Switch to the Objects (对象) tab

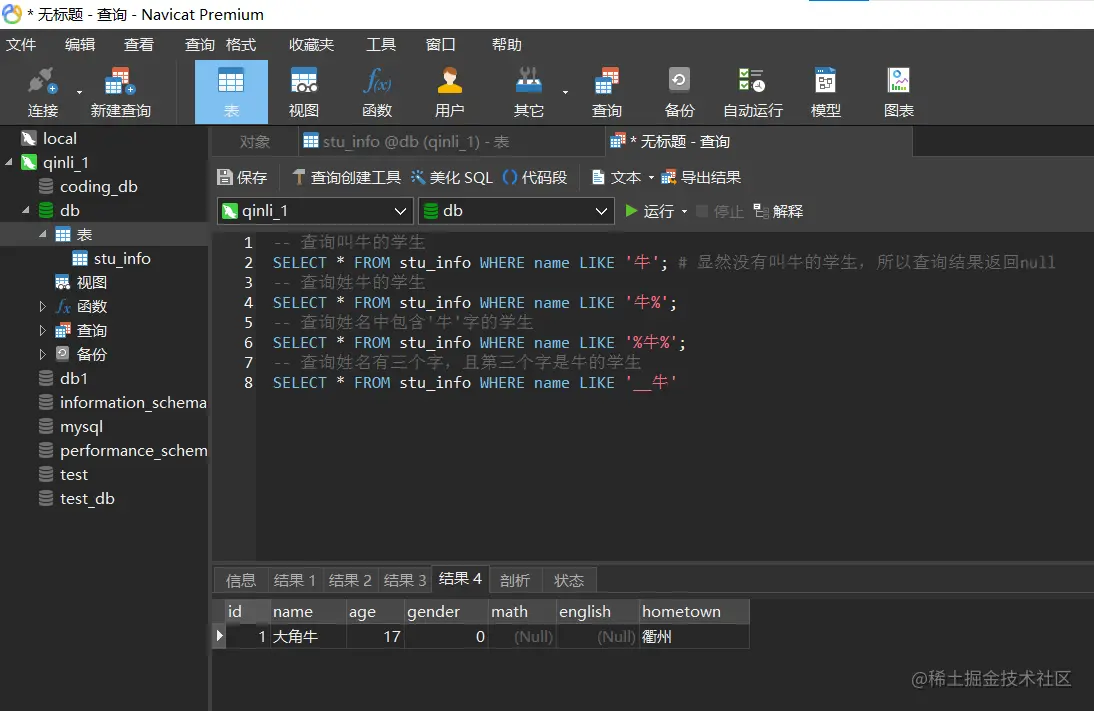click(x=254, y=142)
